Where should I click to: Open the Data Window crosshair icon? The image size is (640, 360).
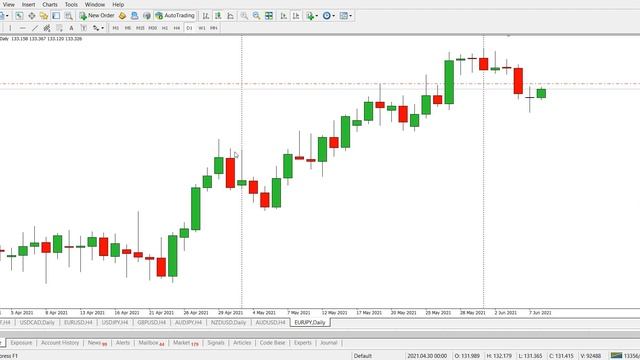click(x=31, y=16)
